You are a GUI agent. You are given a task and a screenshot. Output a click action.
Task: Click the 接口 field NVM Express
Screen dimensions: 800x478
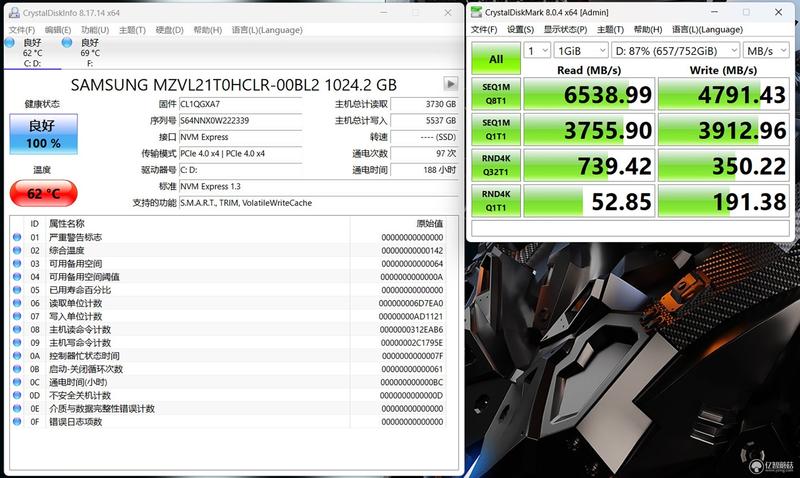240,137
